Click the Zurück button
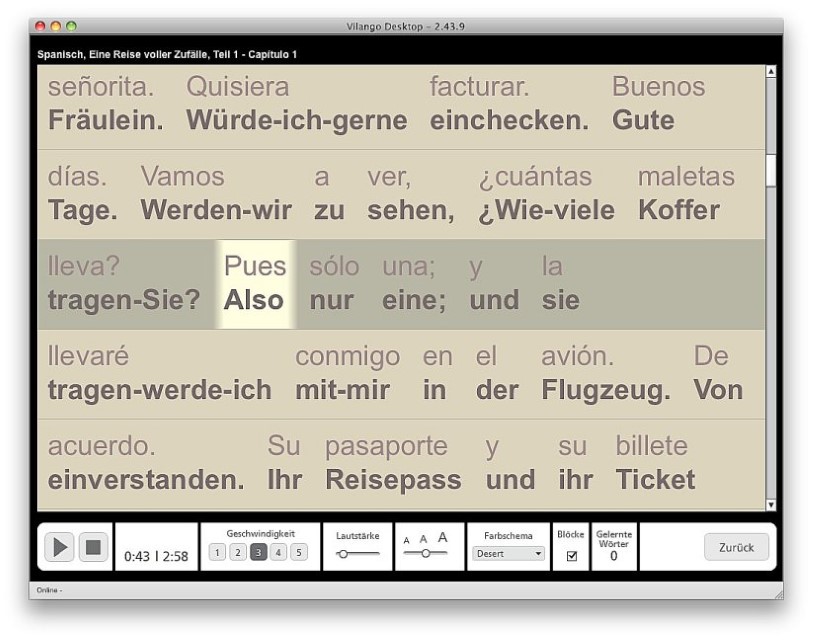Image resolution: width=813 pixels, height=640 pixels. coord(736,547)
